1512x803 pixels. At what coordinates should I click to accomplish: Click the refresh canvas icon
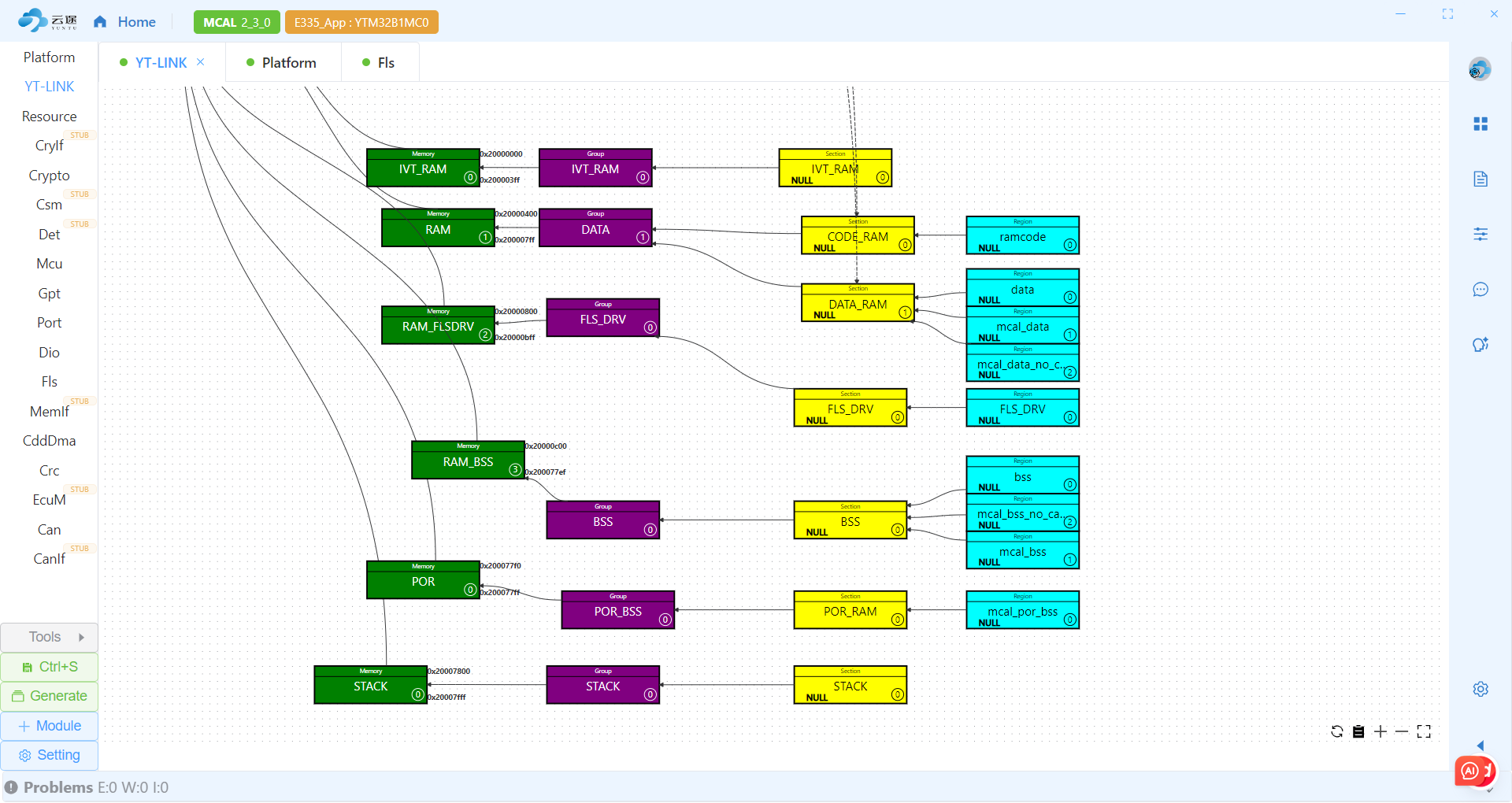1336,731
